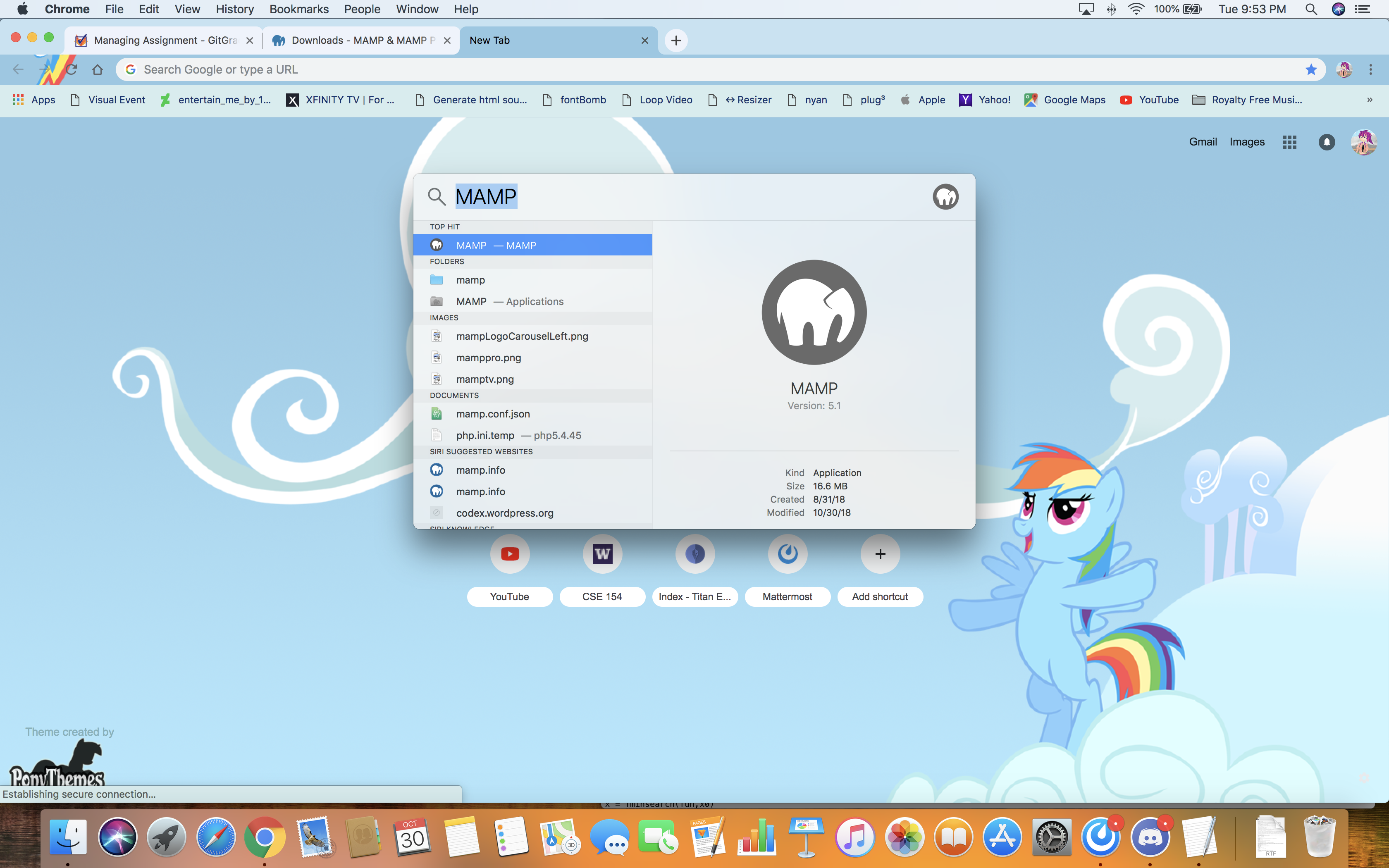Click the Gmail link

pos(1203,142)
